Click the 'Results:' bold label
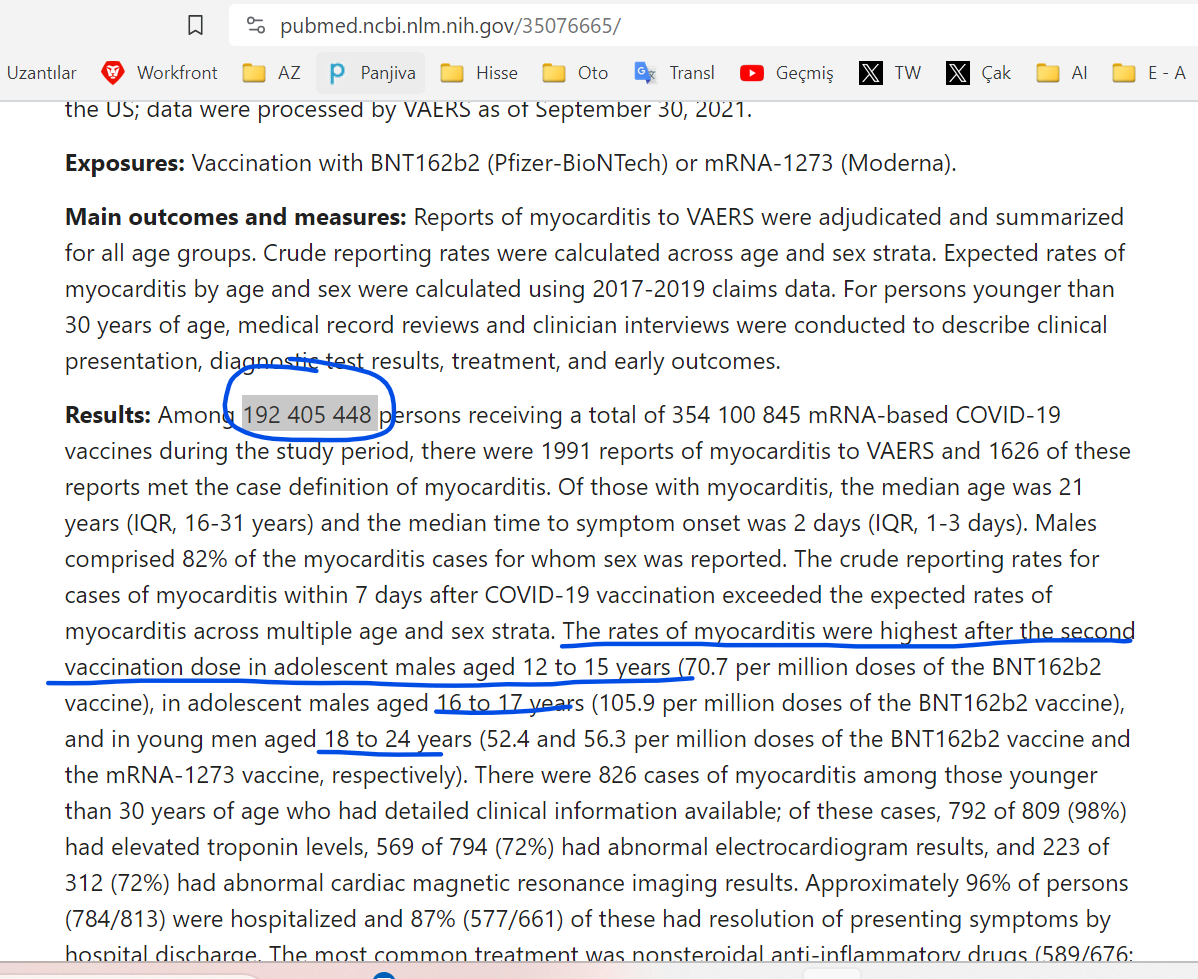 point(108,415)
